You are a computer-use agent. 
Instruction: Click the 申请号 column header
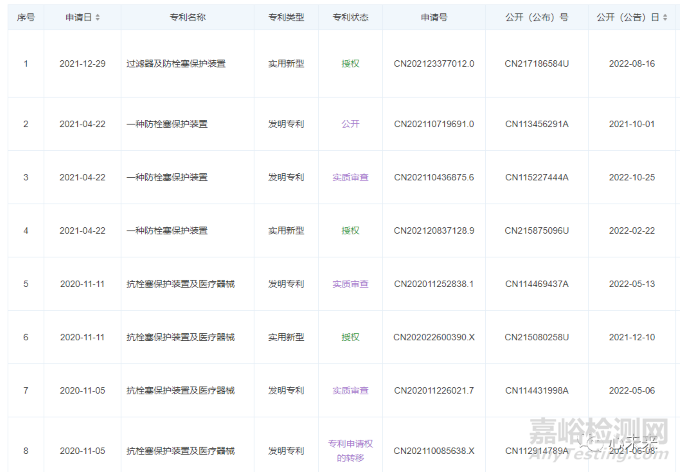[x=434, y=18]
